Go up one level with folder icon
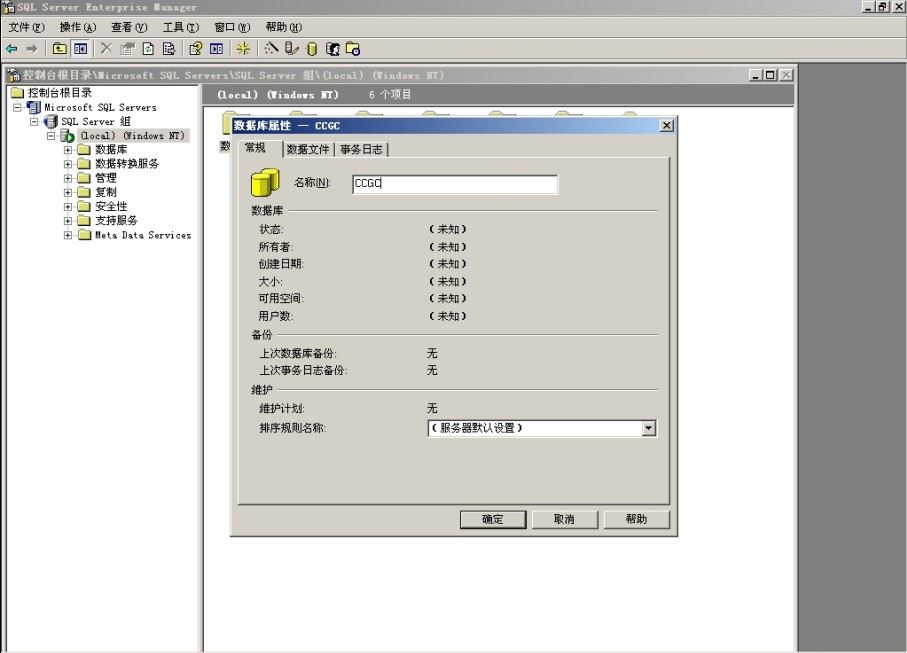 coord(60,49)
